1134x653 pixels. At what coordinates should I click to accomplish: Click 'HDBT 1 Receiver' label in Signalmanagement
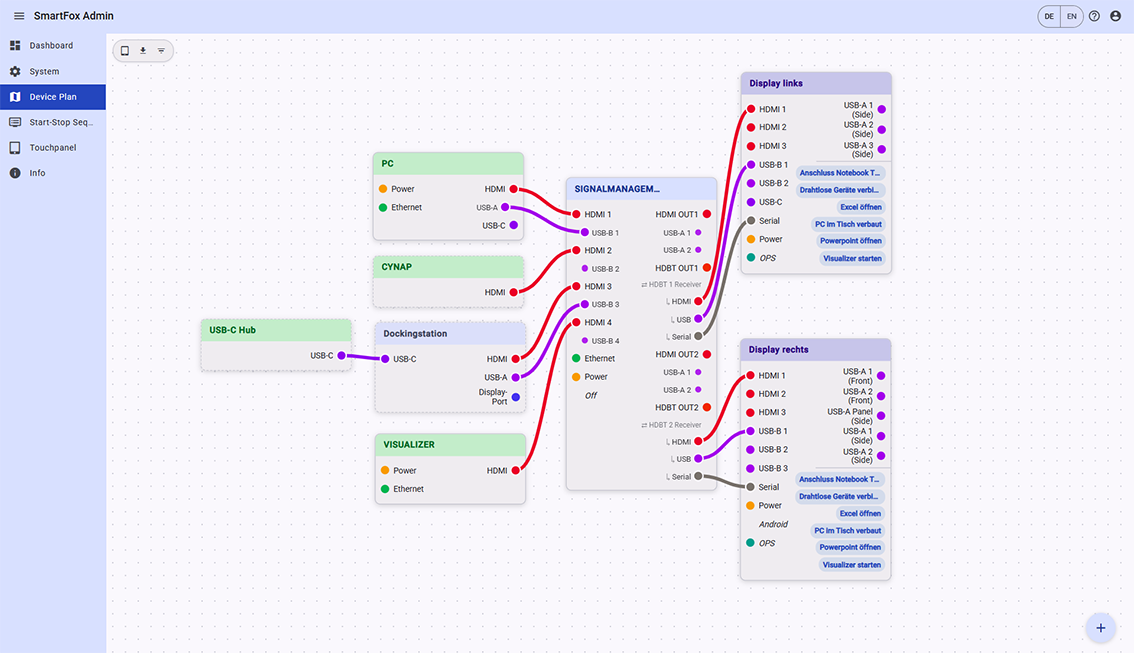tap(671, 285)
